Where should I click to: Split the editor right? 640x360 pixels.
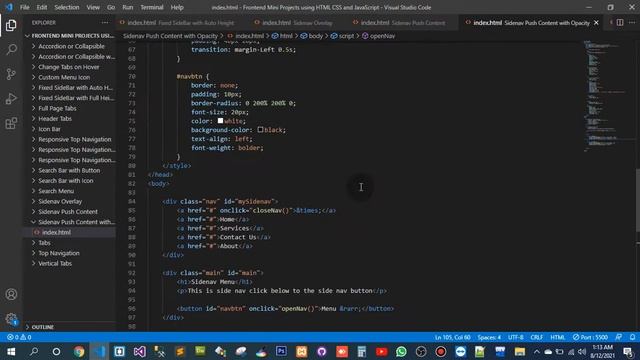[x=620, y=23]
